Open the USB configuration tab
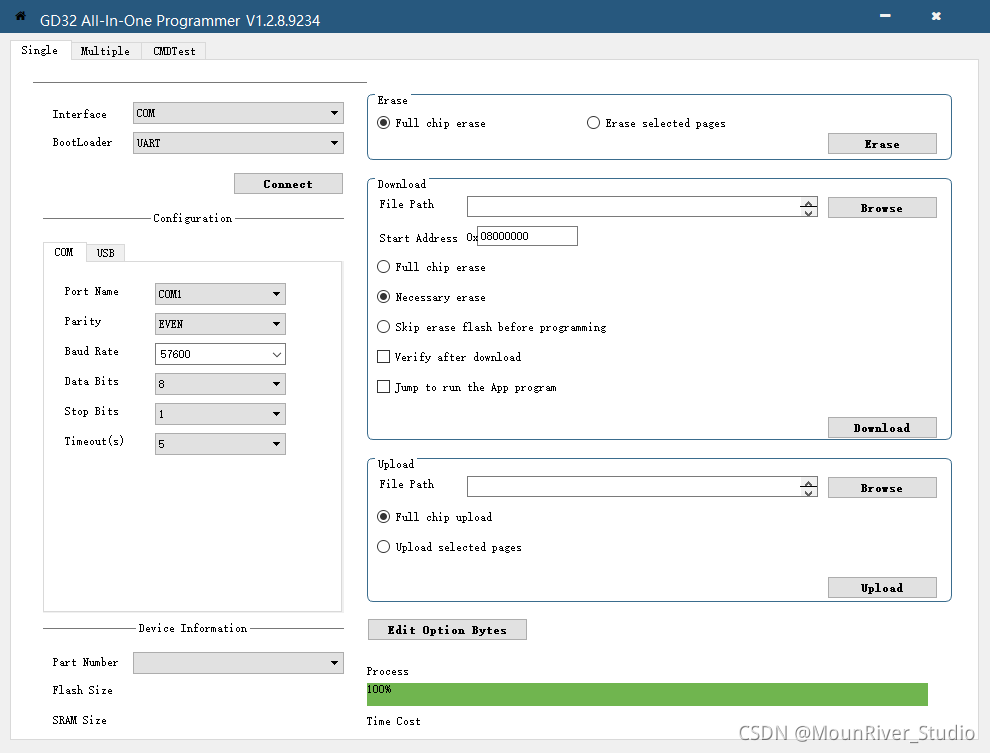This screenshot has width=990, height=753. pos(105,253)
